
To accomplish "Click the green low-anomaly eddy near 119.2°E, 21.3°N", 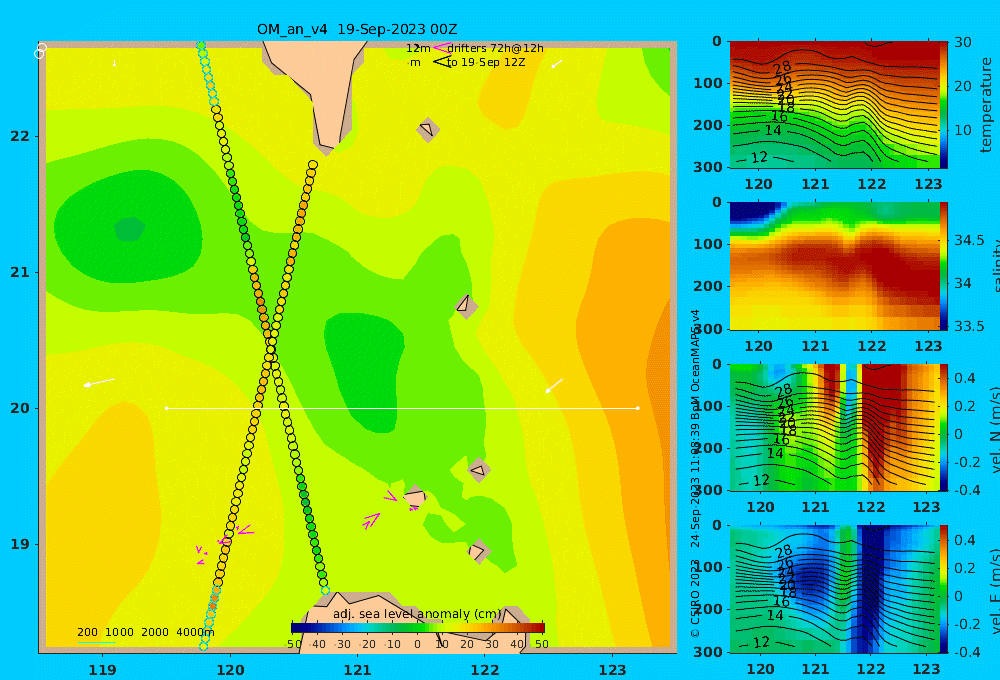I will [x=129, y=228].
